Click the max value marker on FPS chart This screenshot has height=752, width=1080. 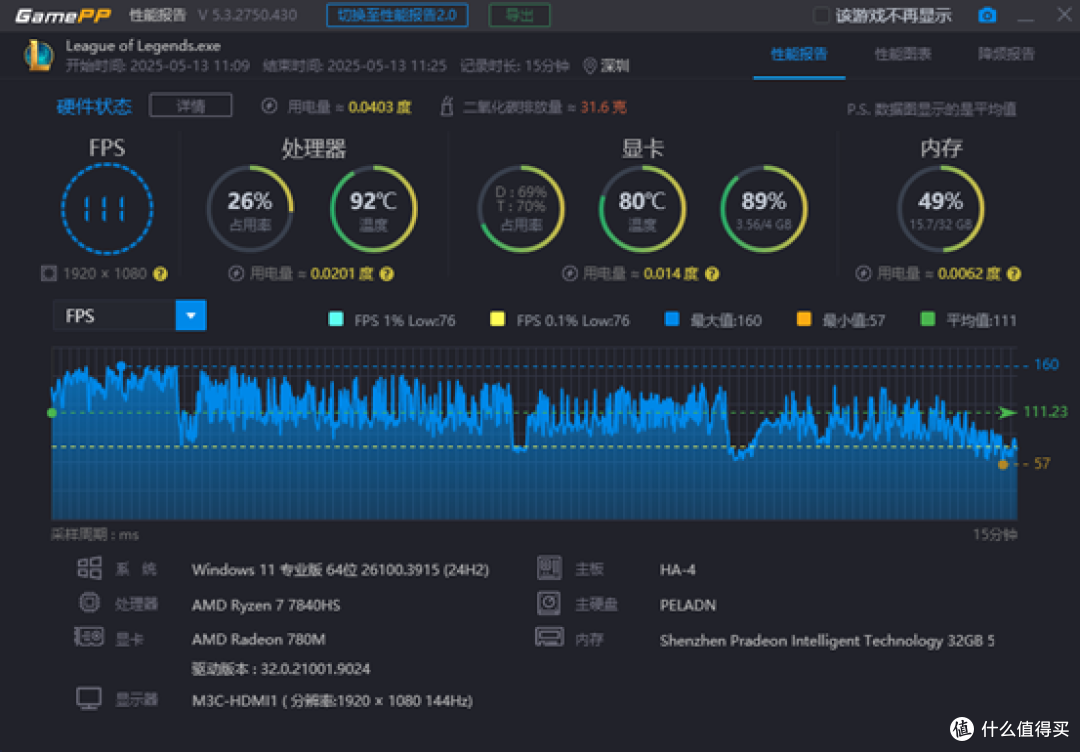click(x=121, y=366)
